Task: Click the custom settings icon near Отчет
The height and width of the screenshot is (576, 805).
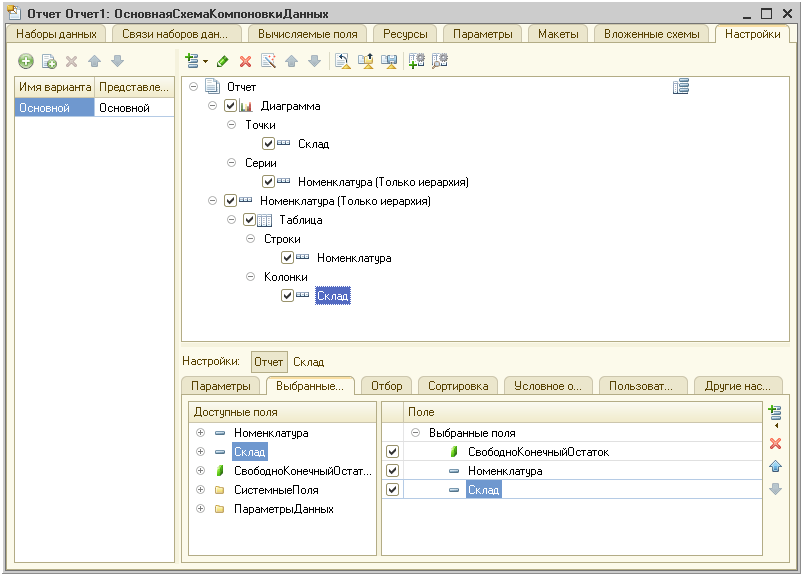Action: [681, 87]
